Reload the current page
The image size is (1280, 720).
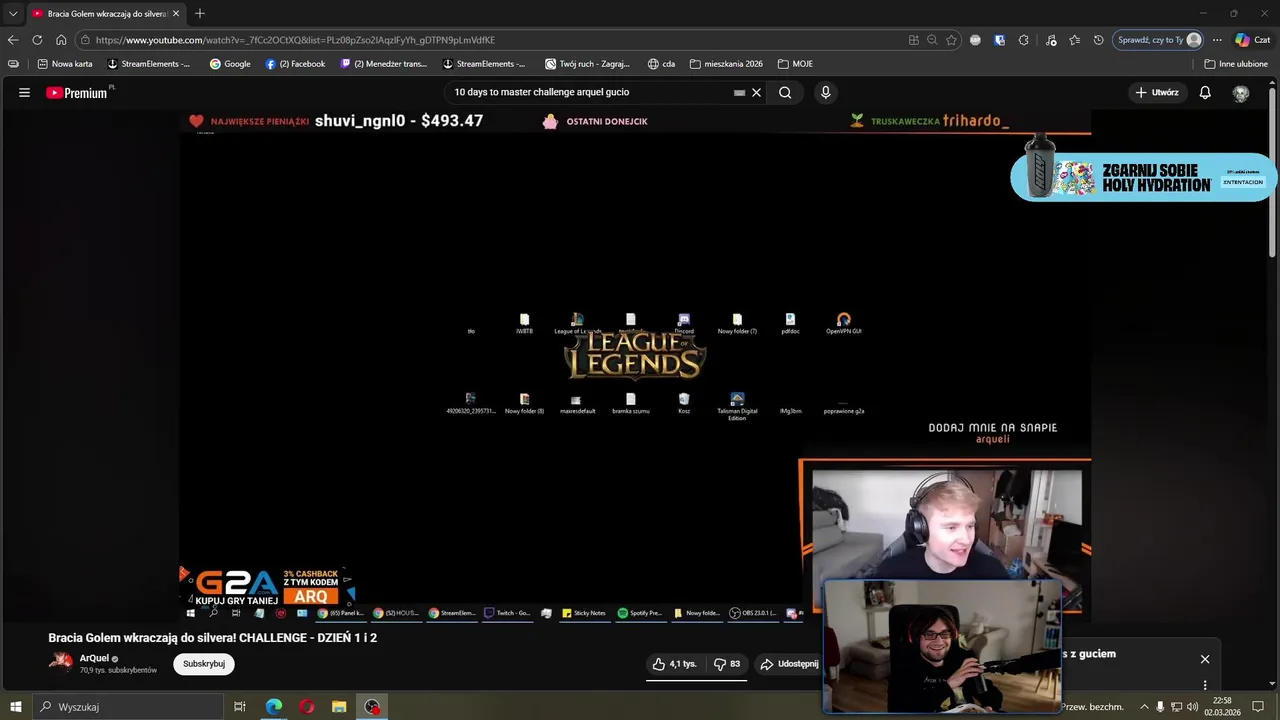coord(37,40)
